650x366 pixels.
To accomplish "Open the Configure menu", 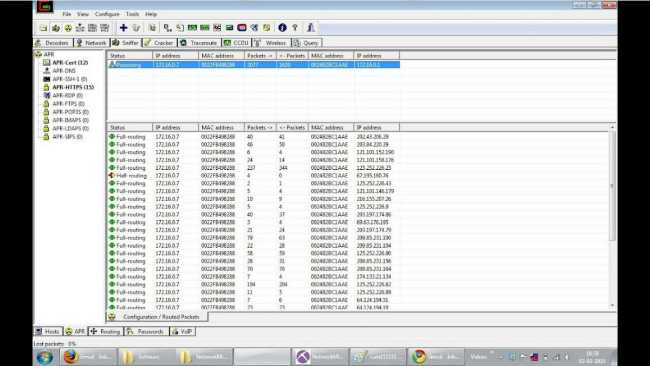I will (x=107, y=14).
